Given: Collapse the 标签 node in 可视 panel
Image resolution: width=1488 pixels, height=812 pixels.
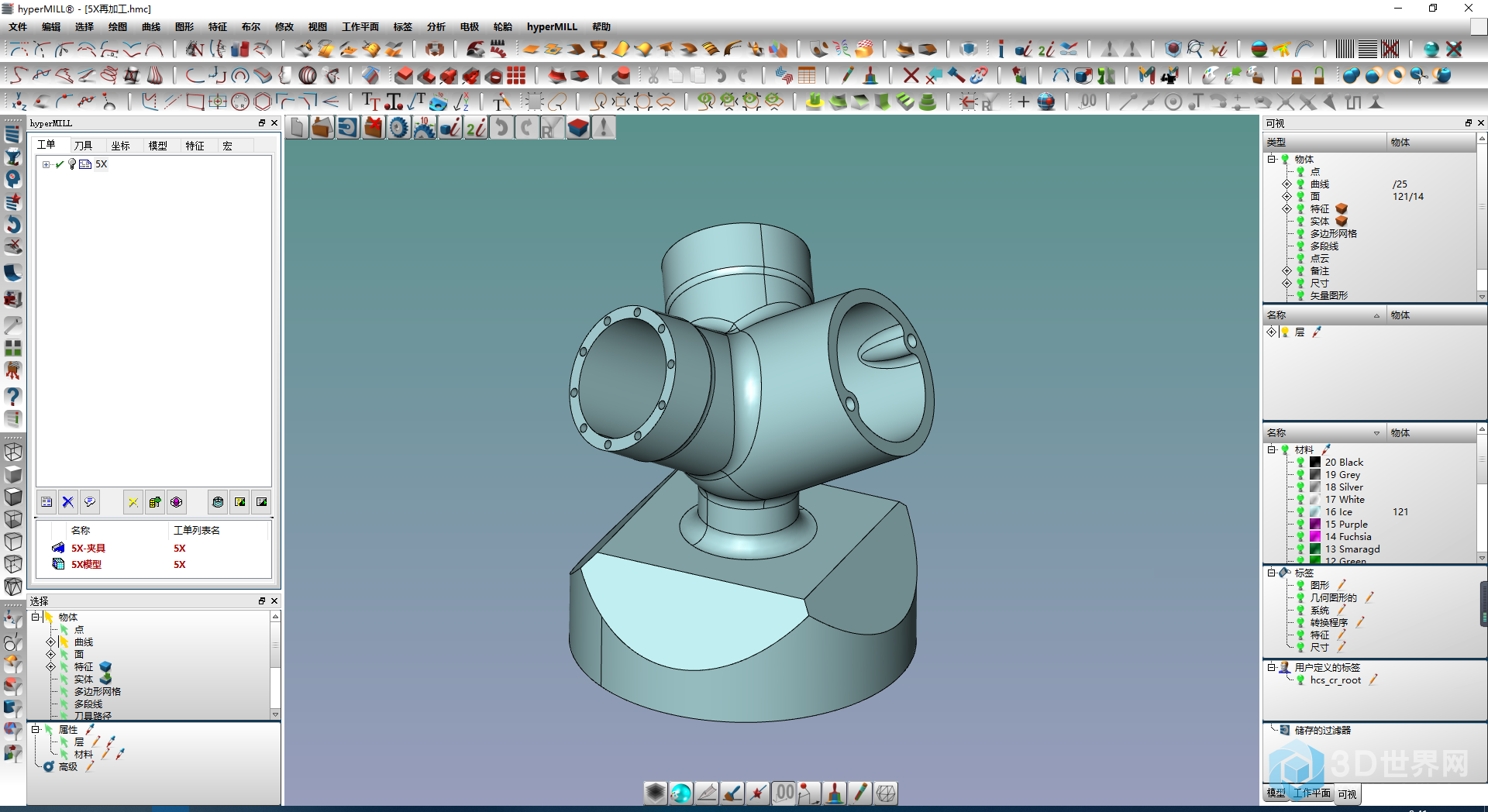Looking at the screenshot, I should 1272,573.
